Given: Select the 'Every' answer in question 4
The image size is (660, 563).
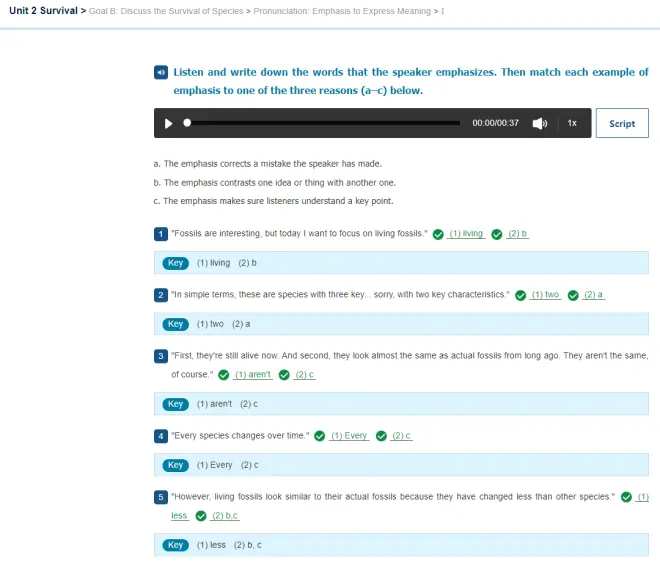Looking at the screenshot, I should tap(349, 436).
